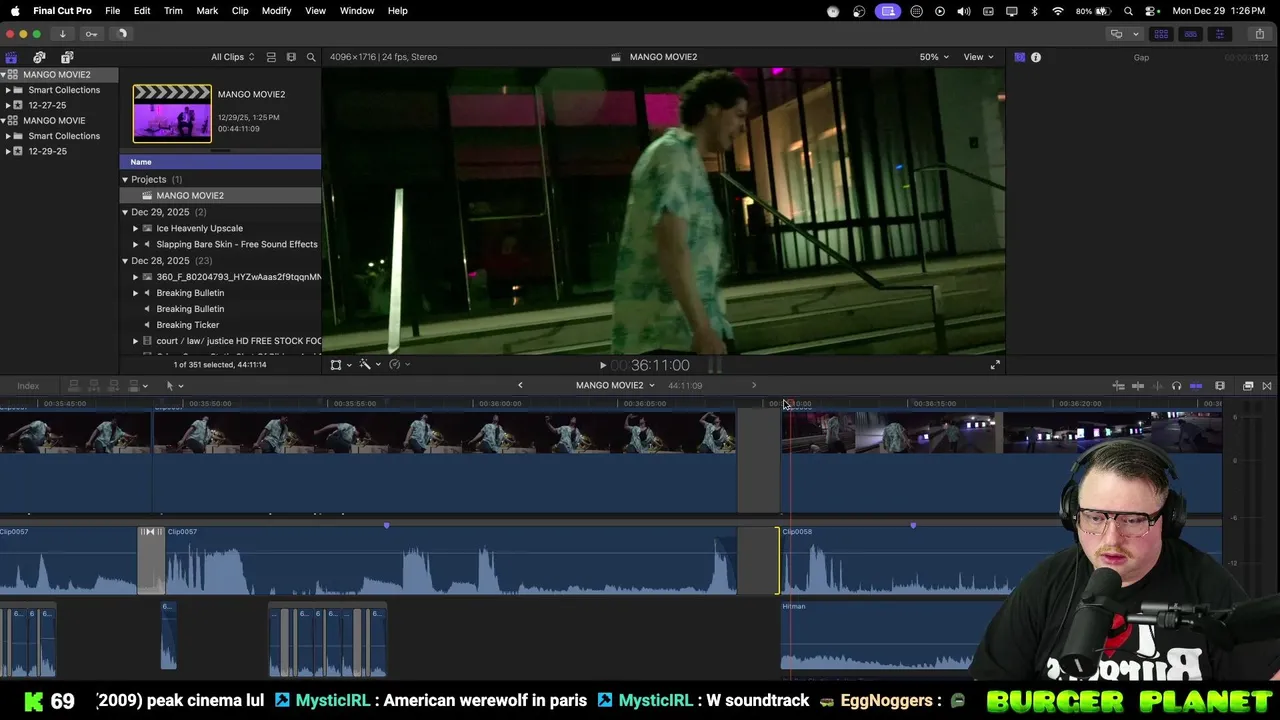Show the Transitions browser button
1280x720 pixels.
(1267, 386)
